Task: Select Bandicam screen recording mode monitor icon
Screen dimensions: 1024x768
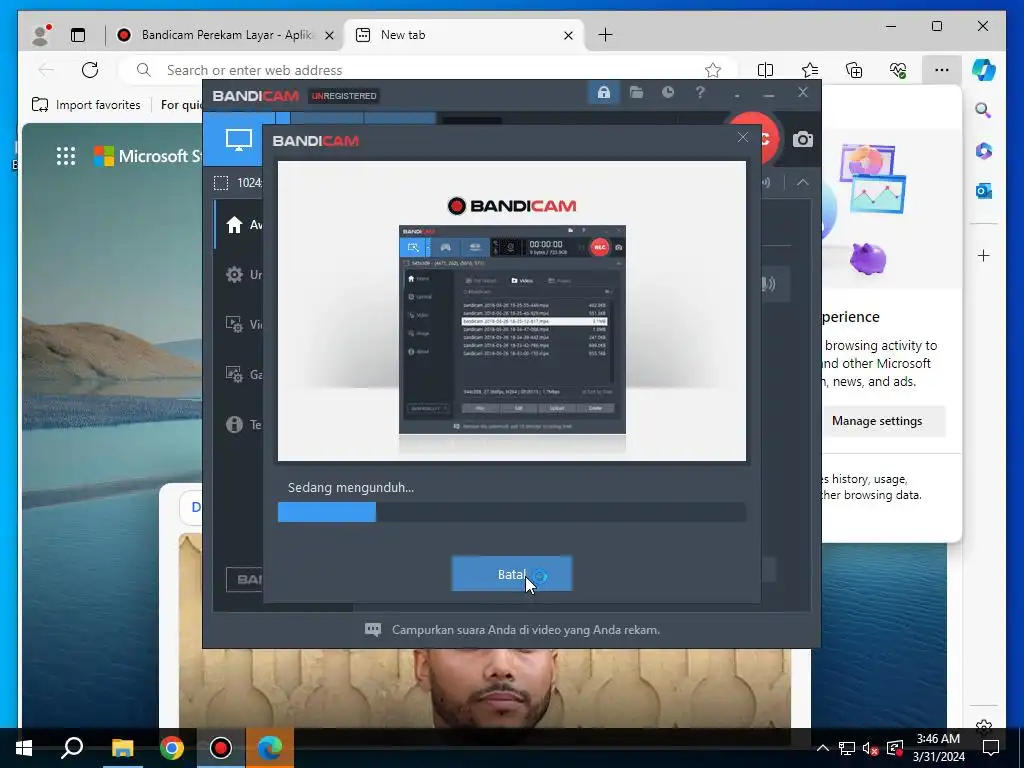Action: pyautogui.click(x=238, y=139)
